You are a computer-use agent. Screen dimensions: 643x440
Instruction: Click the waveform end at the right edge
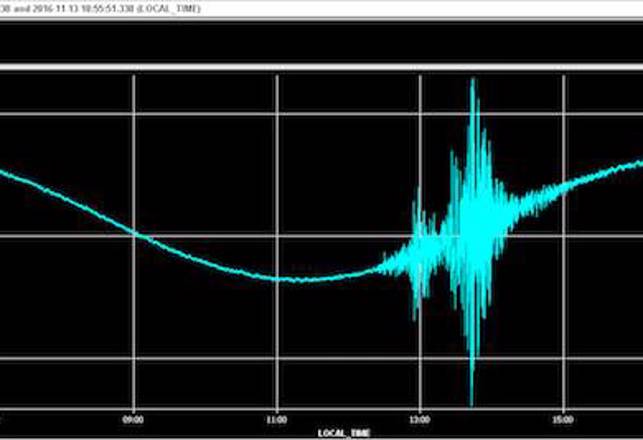tap(638, 164)
